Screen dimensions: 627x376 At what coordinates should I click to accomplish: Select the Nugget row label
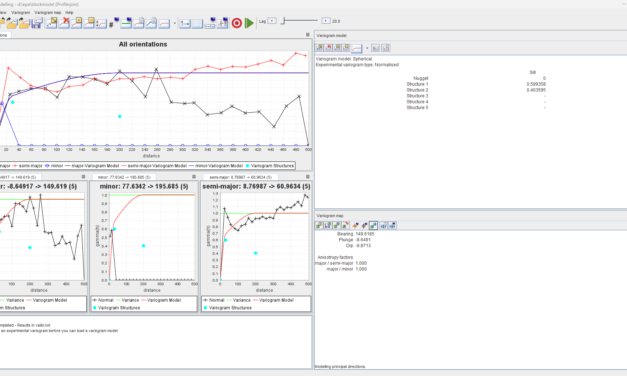(421, 78)
